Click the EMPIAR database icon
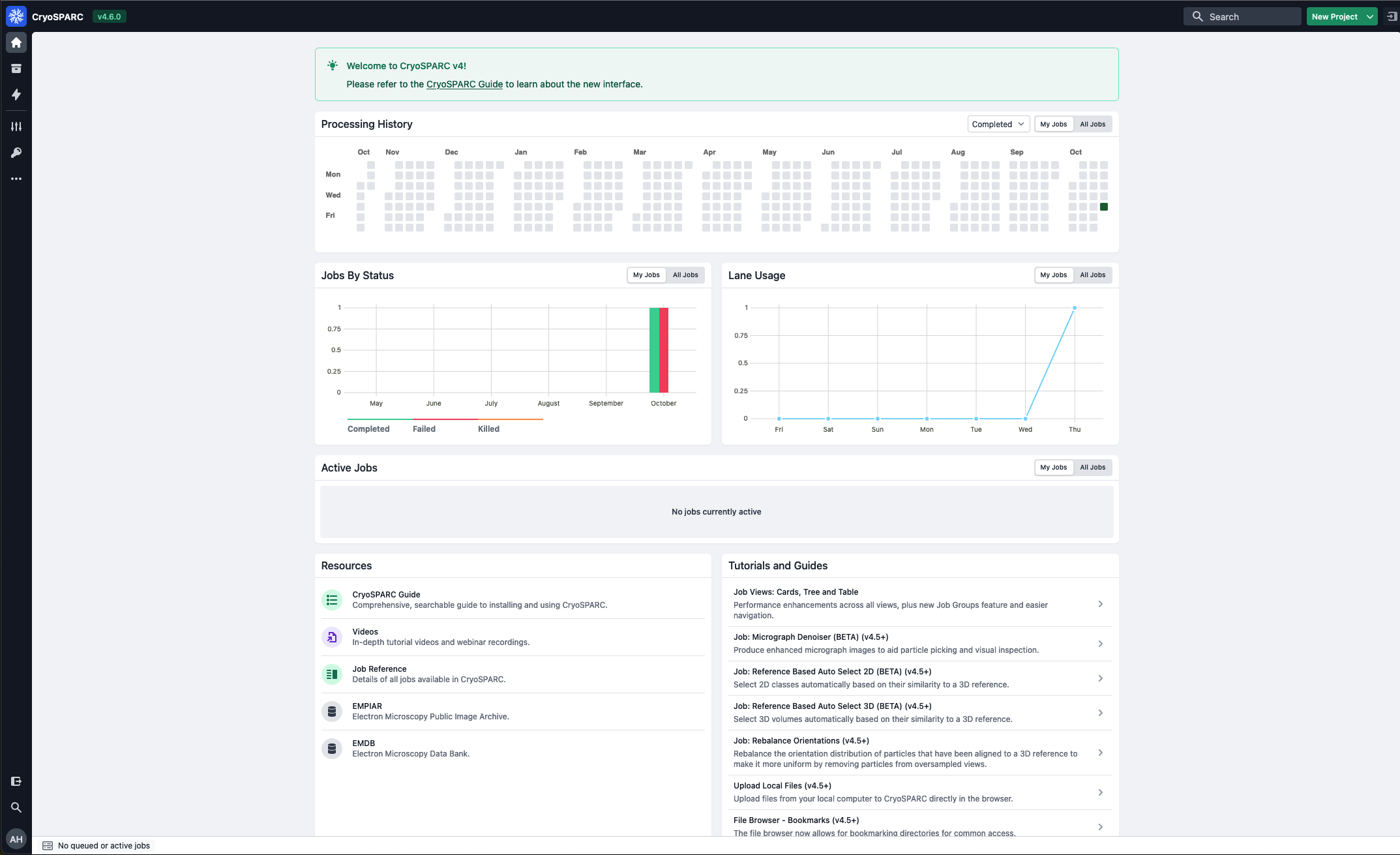The width and height of the screenshot is (1400, 855). pyautogui.click(x=332, y=711)
